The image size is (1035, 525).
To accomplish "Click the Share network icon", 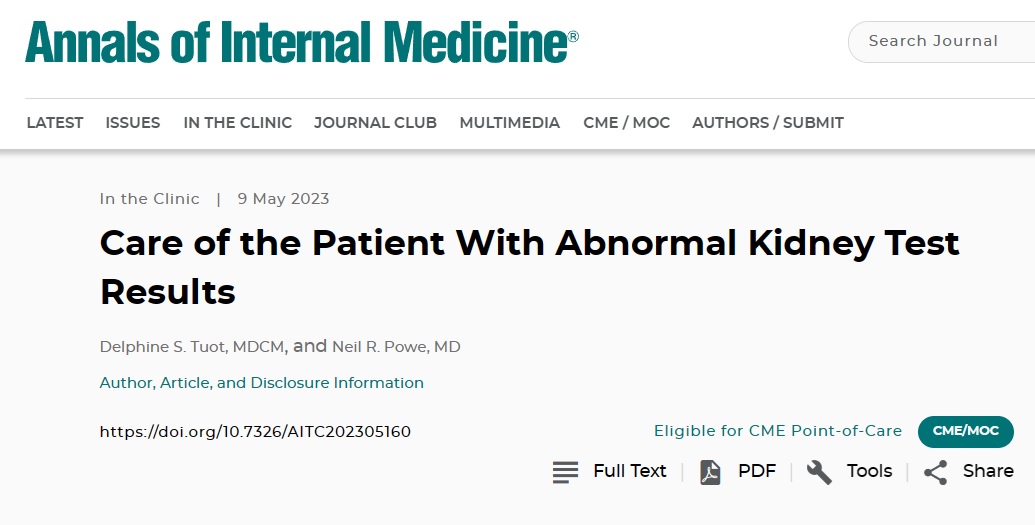I will click(x=935, y=472).
